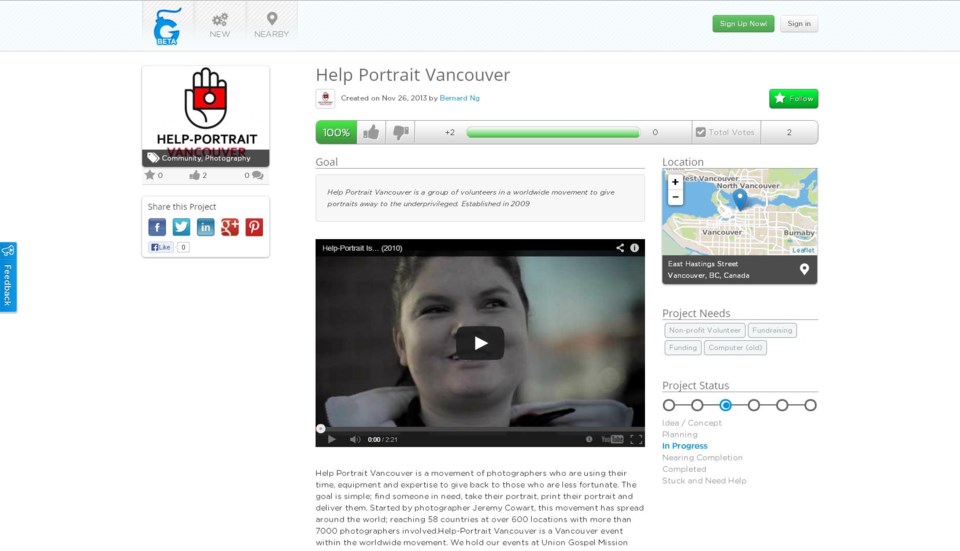The width and height of the screenshot is (960, 551).
Task: Click the blue map location marker
Action: [740, 199]
